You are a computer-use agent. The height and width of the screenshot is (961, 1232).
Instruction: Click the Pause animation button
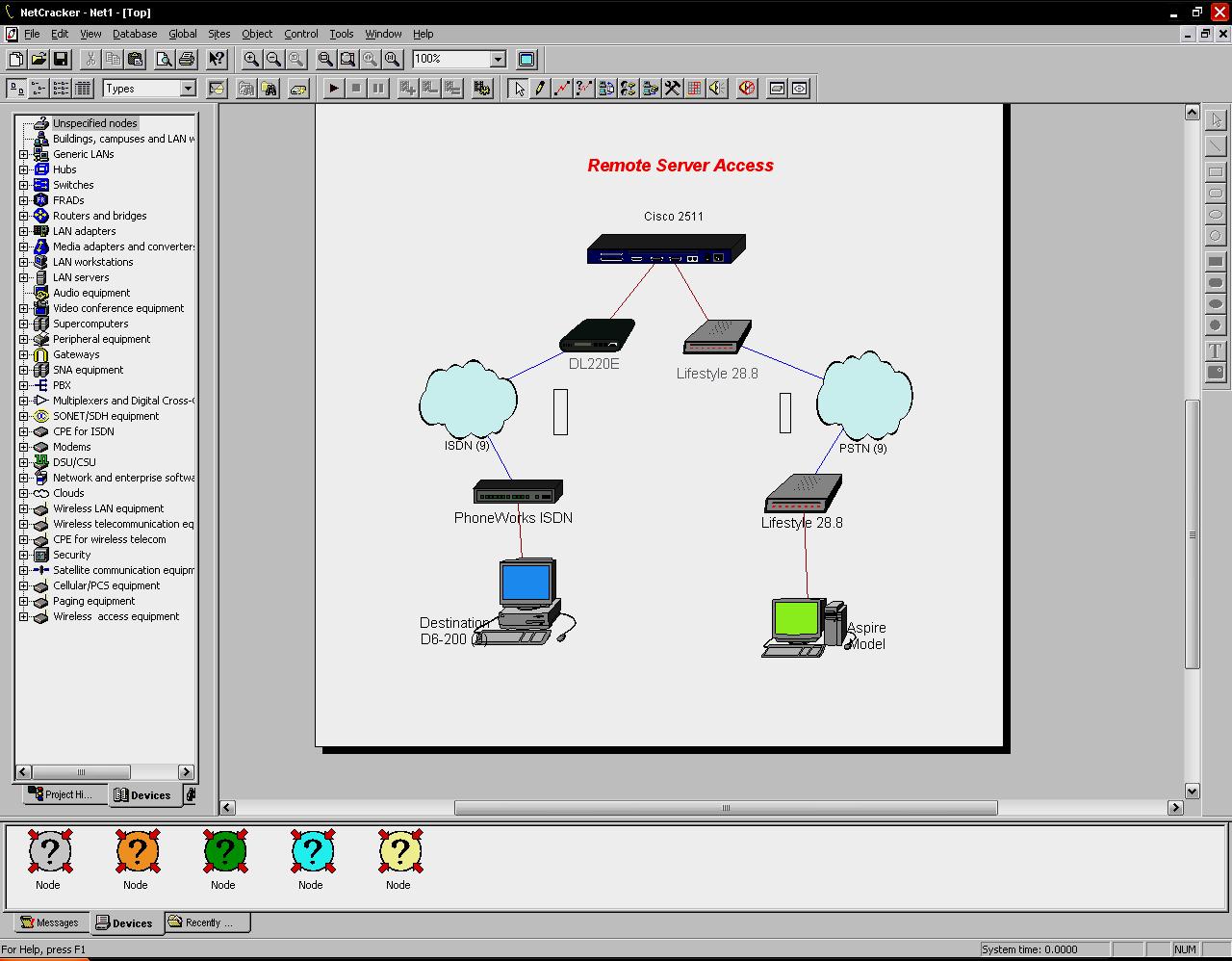377,89
